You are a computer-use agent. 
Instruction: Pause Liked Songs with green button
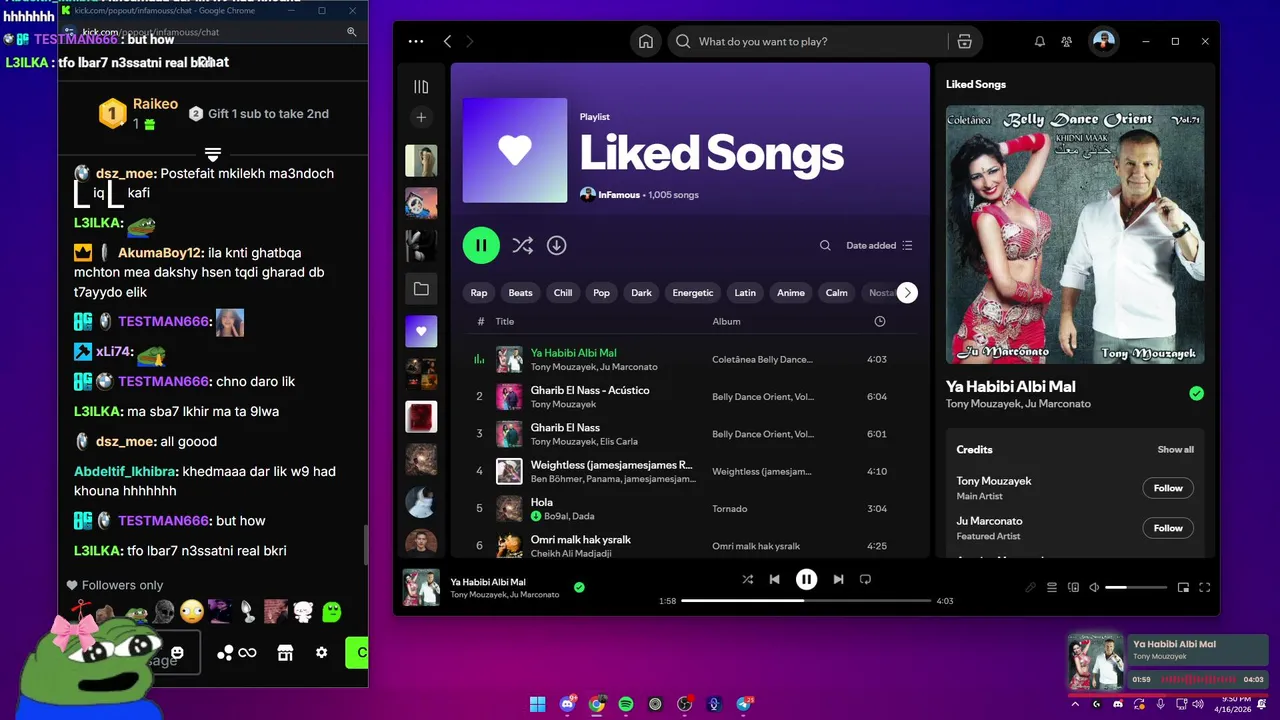[481, 245]
